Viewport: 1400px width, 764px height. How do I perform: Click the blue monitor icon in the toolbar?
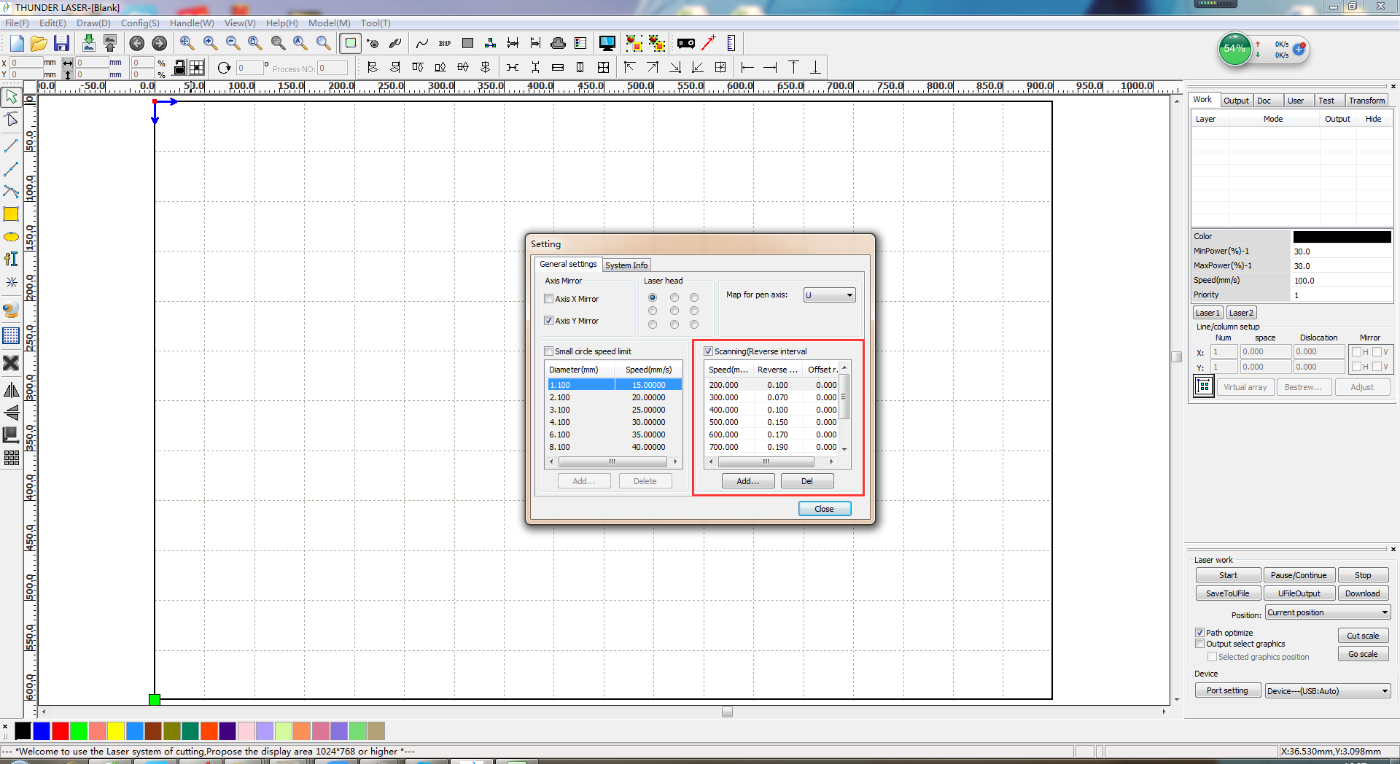coord(607,43)
